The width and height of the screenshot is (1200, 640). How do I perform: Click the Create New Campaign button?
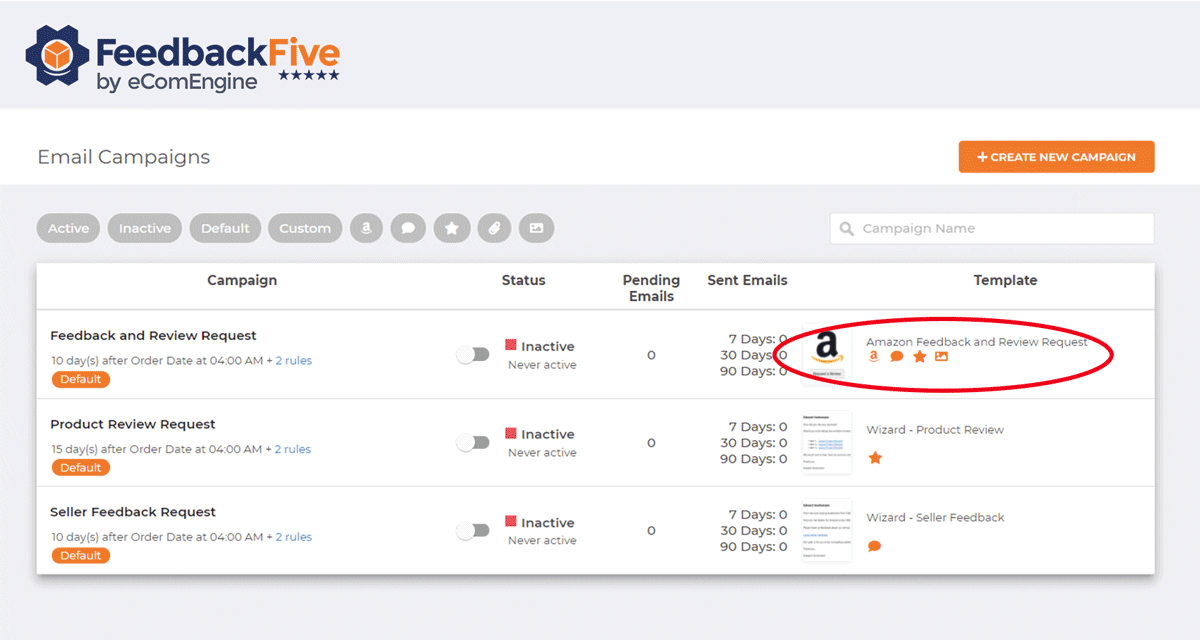pos(1056,157)
